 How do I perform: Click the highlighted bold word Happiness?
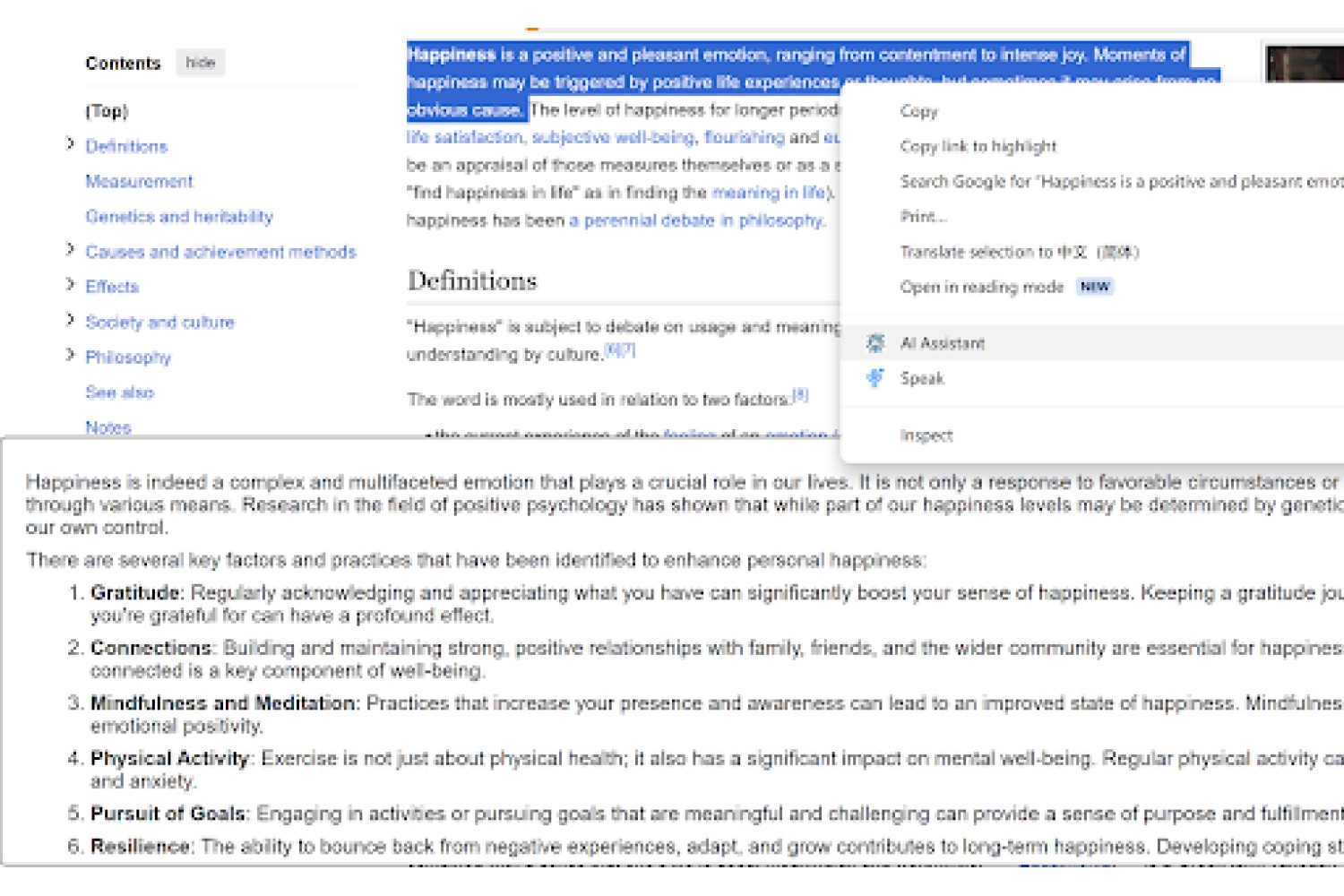452,55
